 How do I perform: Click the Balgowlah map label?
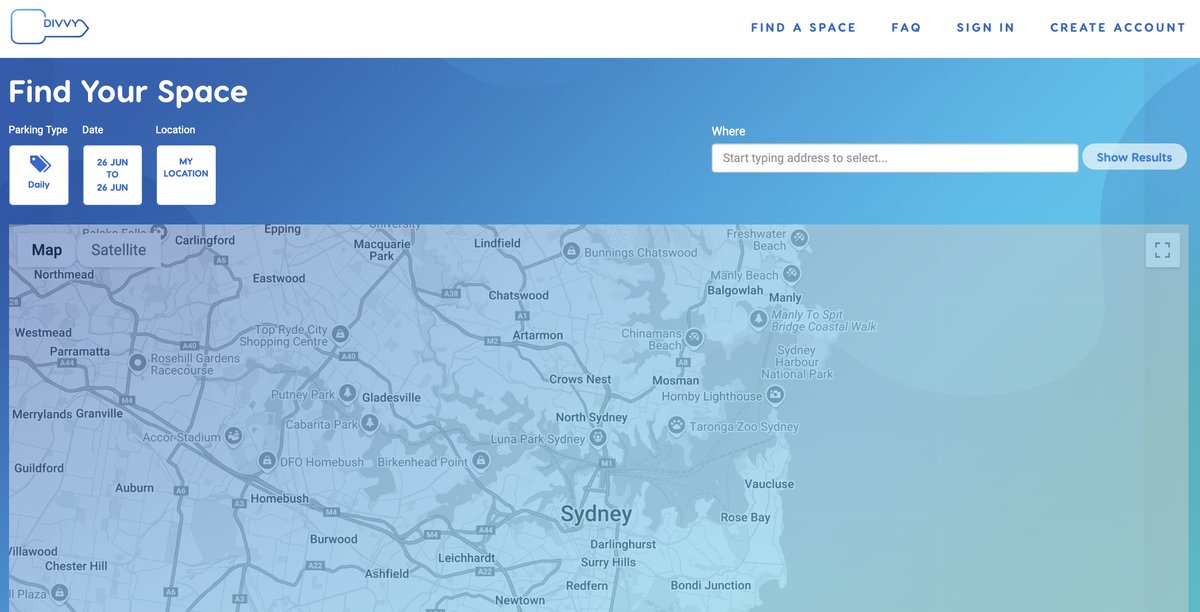tap(735, 290)
